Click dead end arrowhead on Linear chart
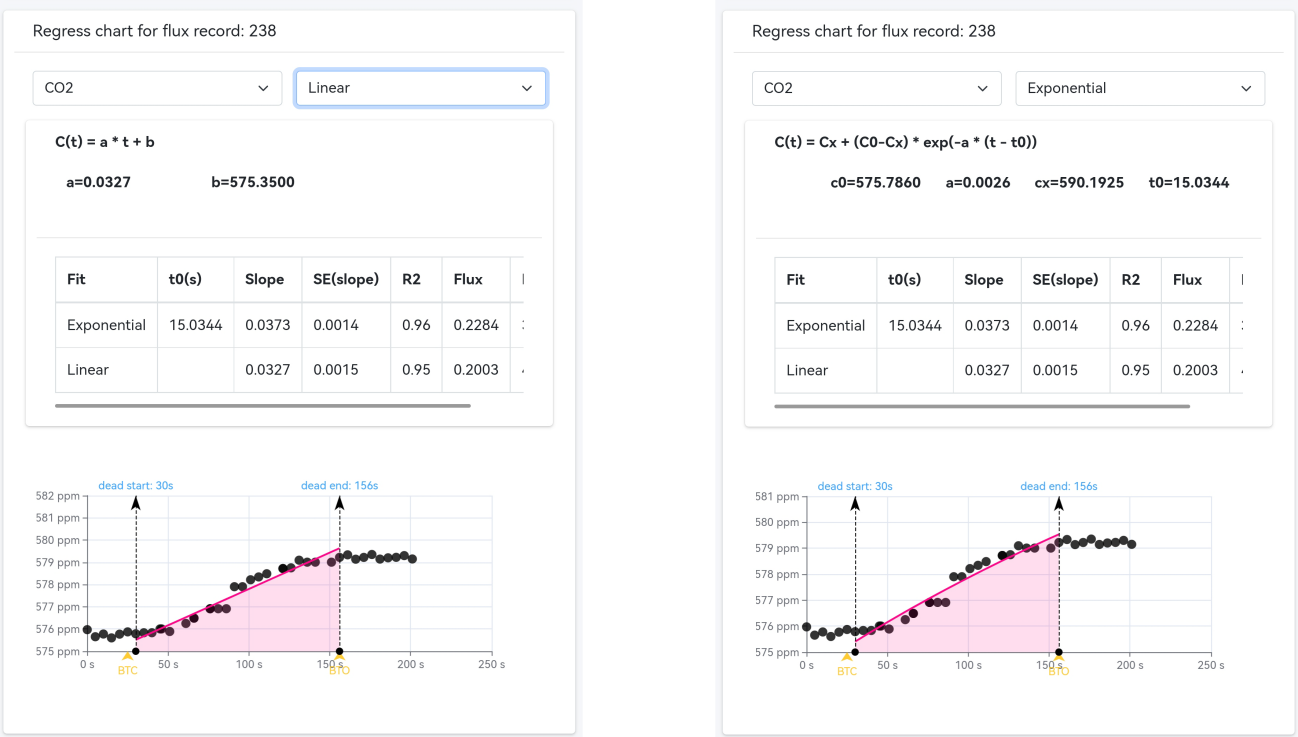Screen dimensions: 1298x737 (x=340, y=502)
